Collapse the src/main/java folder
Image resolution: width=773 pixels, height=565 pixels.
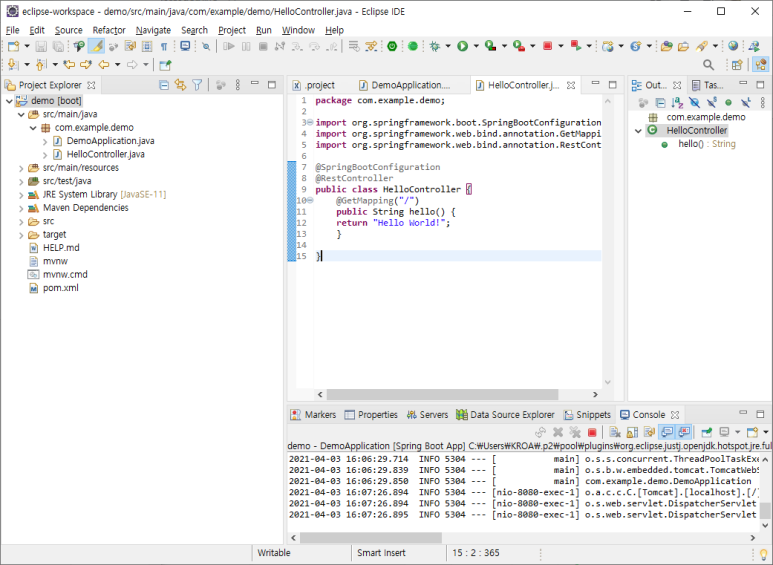click(21, 114)
